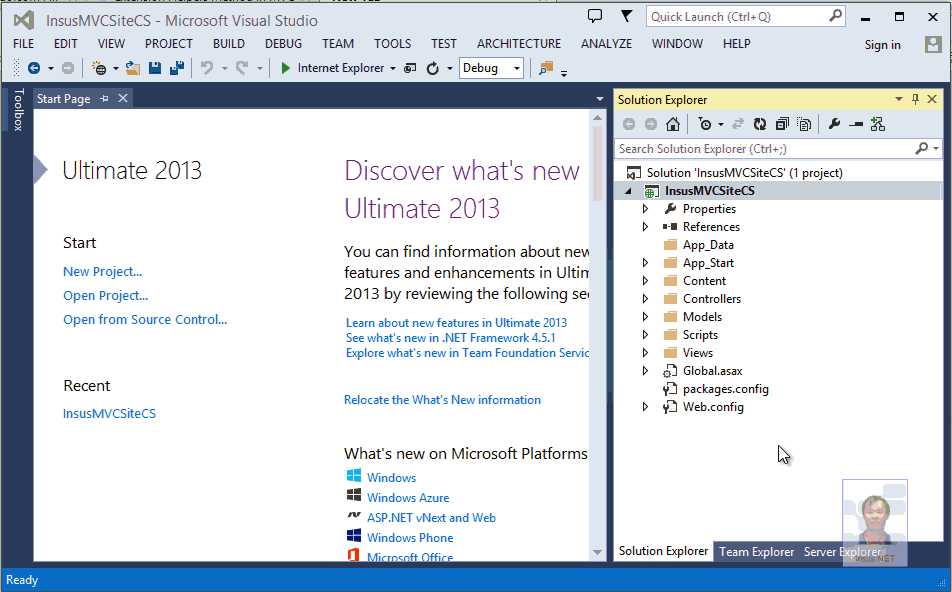
Task: Toggle auto-hide pin on Solution Explorer
Action: [x=916, y=99]
